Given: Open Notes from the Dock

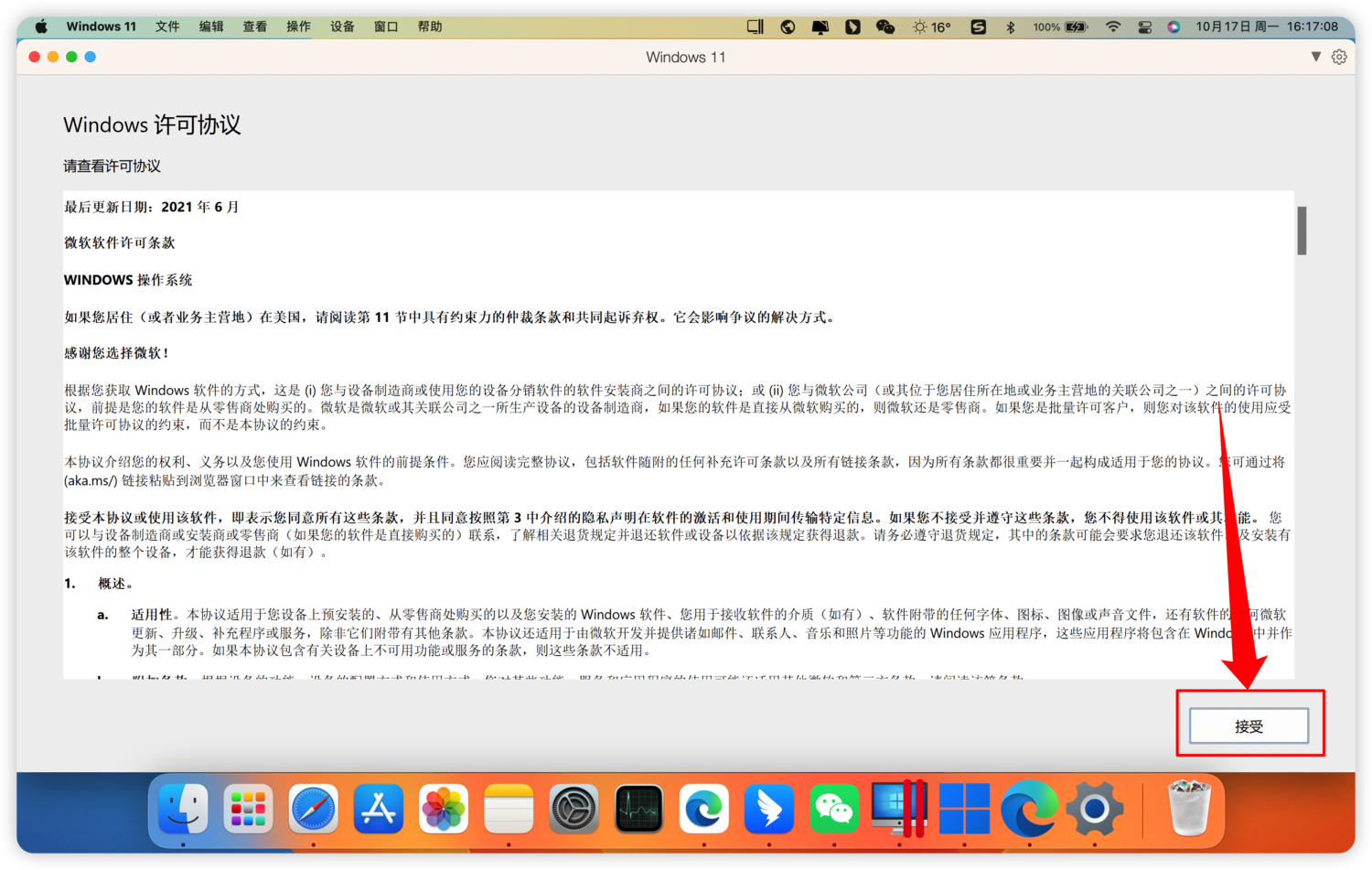Looking at the screenshot, I should pos(509,809).
